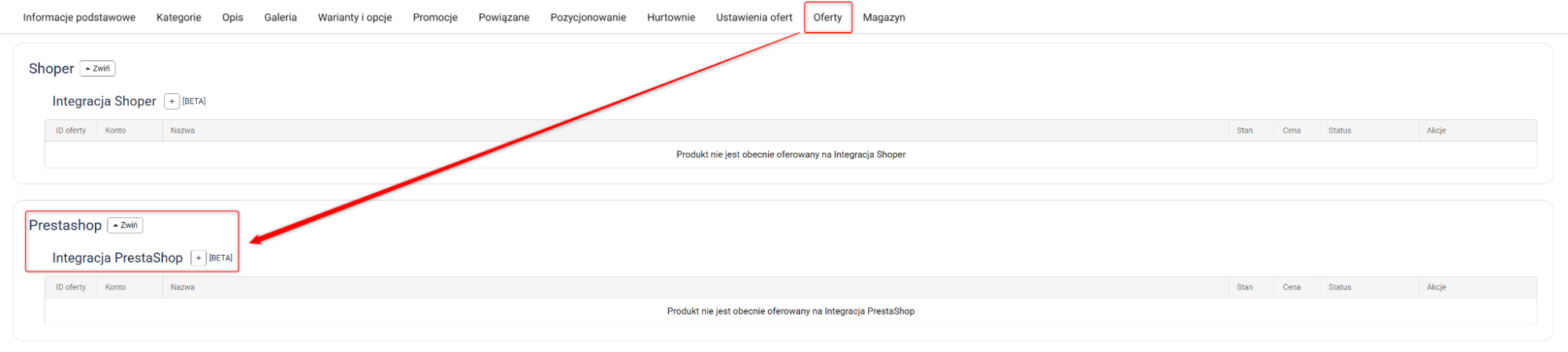1568x352 pixels.
Task: Click the Status column header in PrestaShop table
Action: point(1340,287)
